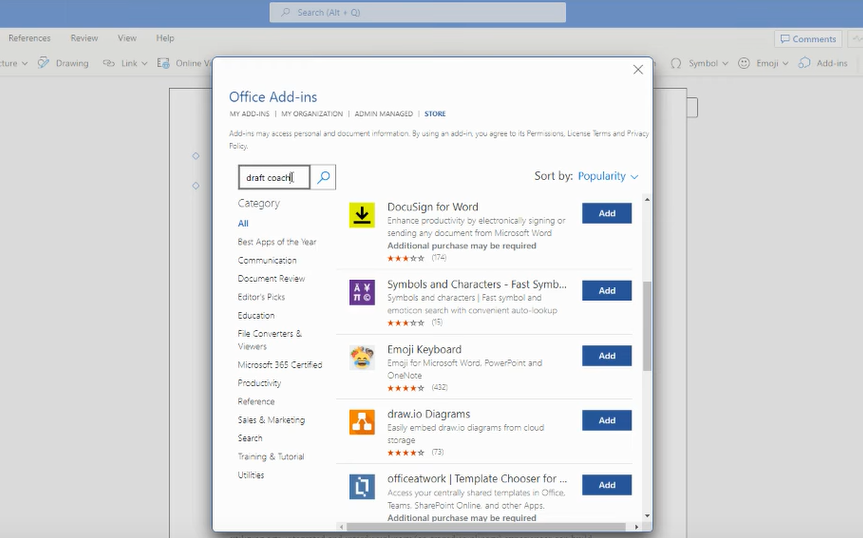Expand the Emoji dropdown arrow
Screen dimensions: 863x538
point(785,63)
